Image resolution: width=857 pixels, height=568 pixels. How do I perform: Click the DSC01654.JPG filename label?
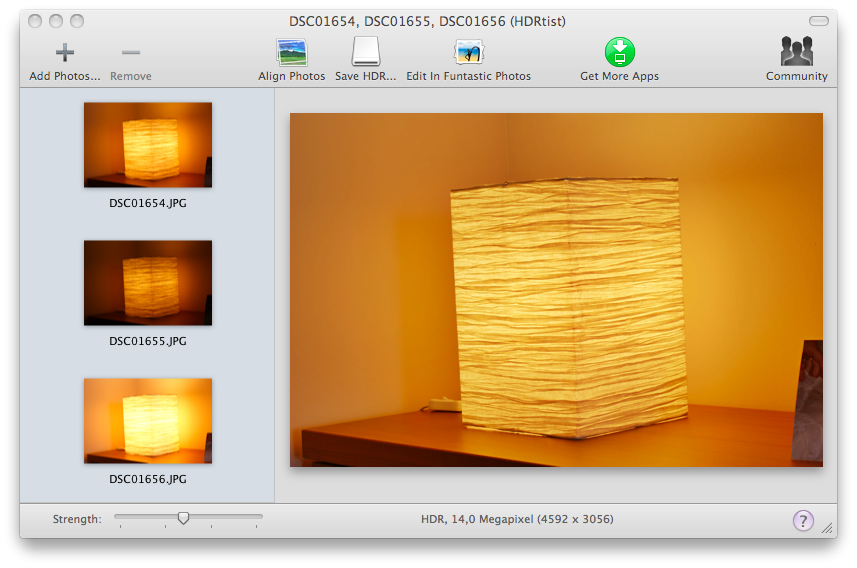[x=148, y=203]
